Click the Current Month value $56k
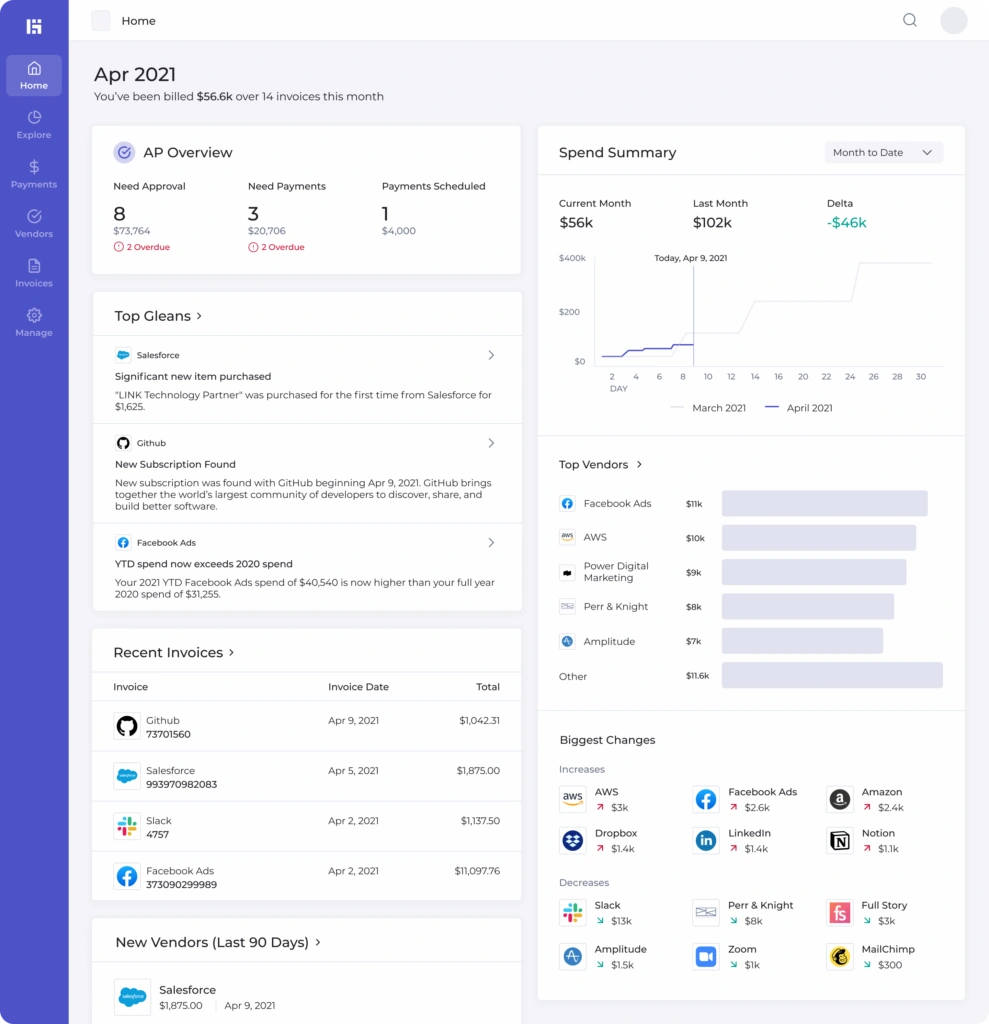The height and width of the screenshot is (1024, 989). 576,223
